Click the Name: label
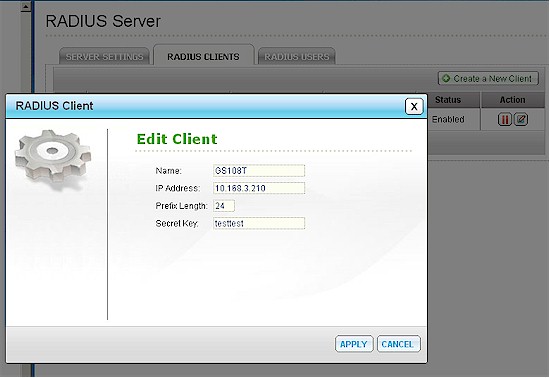This screenshot has height=378, width=550. pyautogui.click(x=168, y=171)
